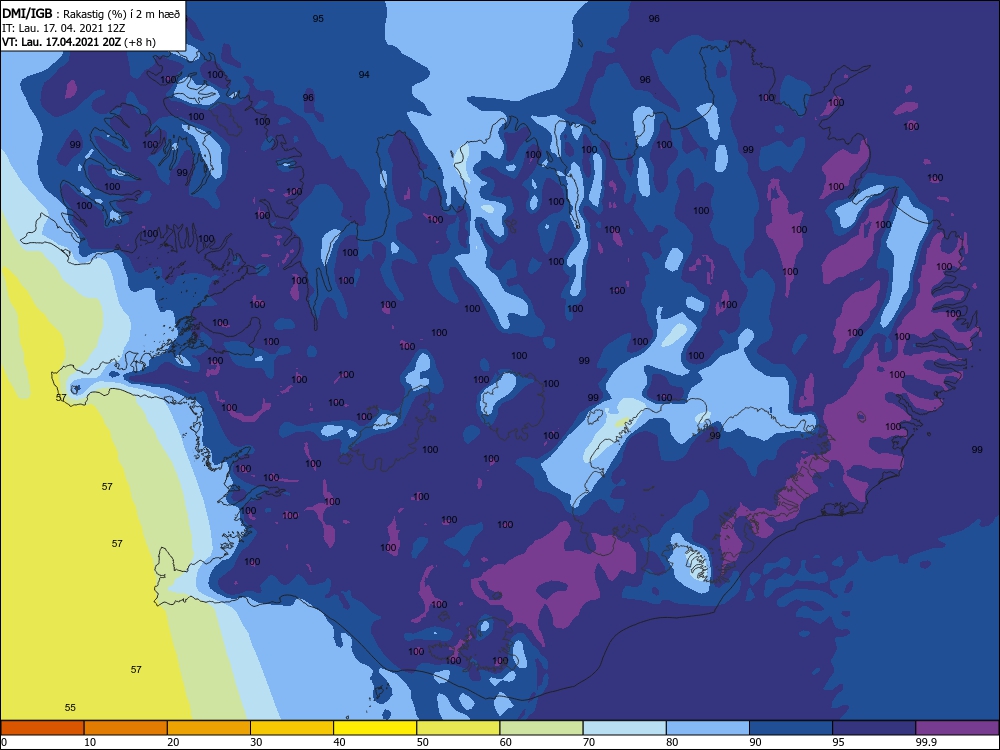Pick the 50–60 pale yellow legend swatch
The image size is (1000, 750).
click(458, 728)
